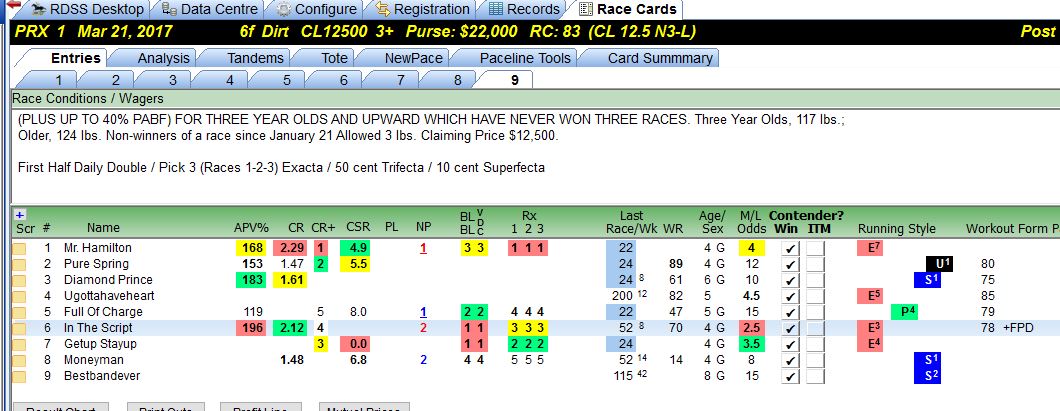1060x411 pixels.
Task: Select race number 6 tab
Action: click(x=343, y=80)
